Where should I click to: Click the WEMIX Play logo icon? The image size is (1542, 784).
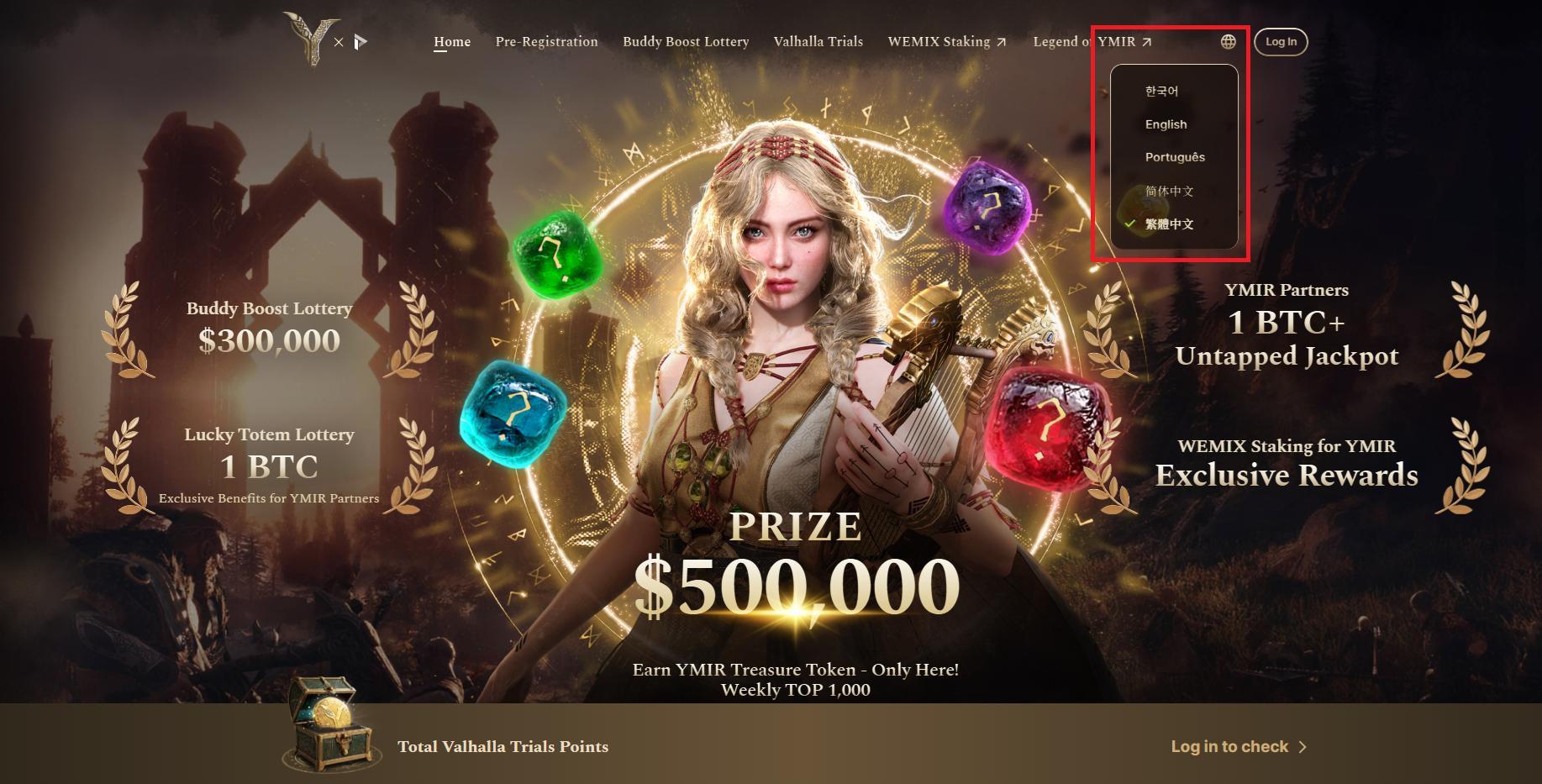361,41
